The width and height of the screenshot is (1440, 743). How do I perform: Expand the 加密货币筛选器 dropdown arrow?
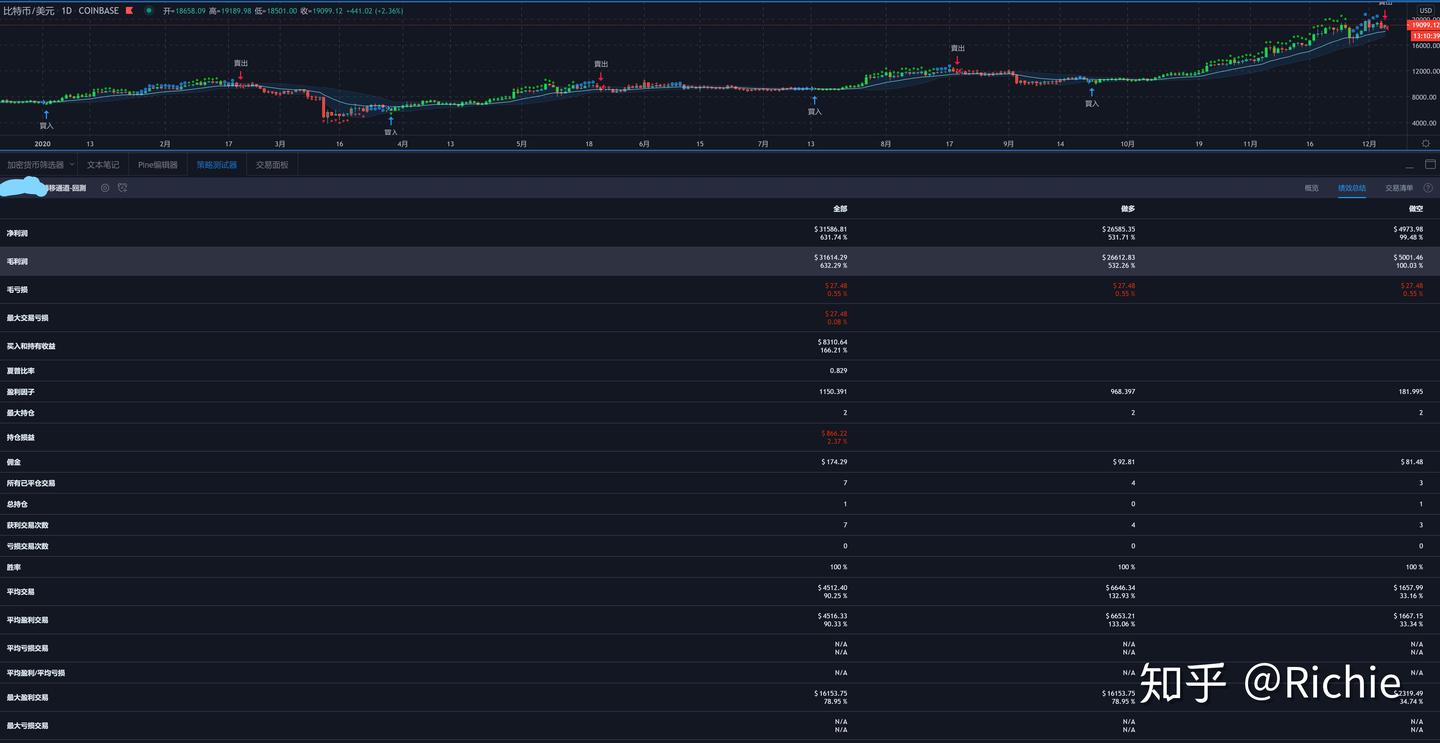click(x=71, y=164)
